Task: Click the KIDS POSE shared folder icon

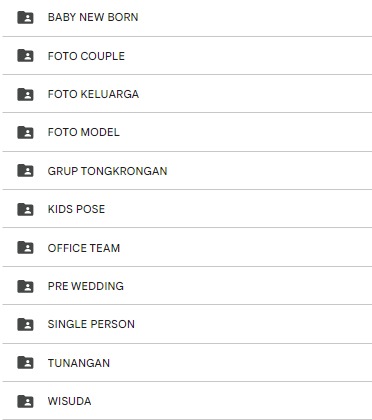Action: pos(25,209)
